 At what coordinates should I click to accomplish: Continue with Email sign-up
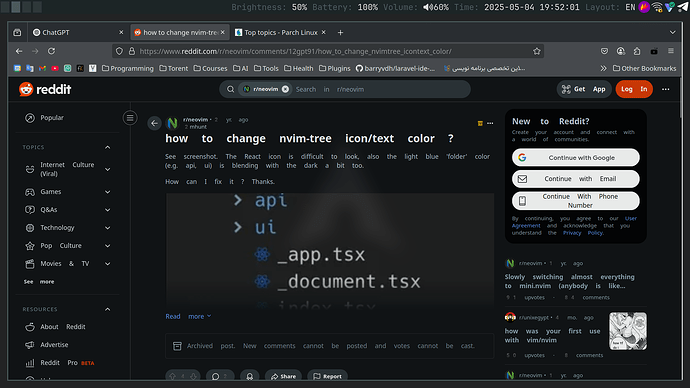(x=576, y=179)
